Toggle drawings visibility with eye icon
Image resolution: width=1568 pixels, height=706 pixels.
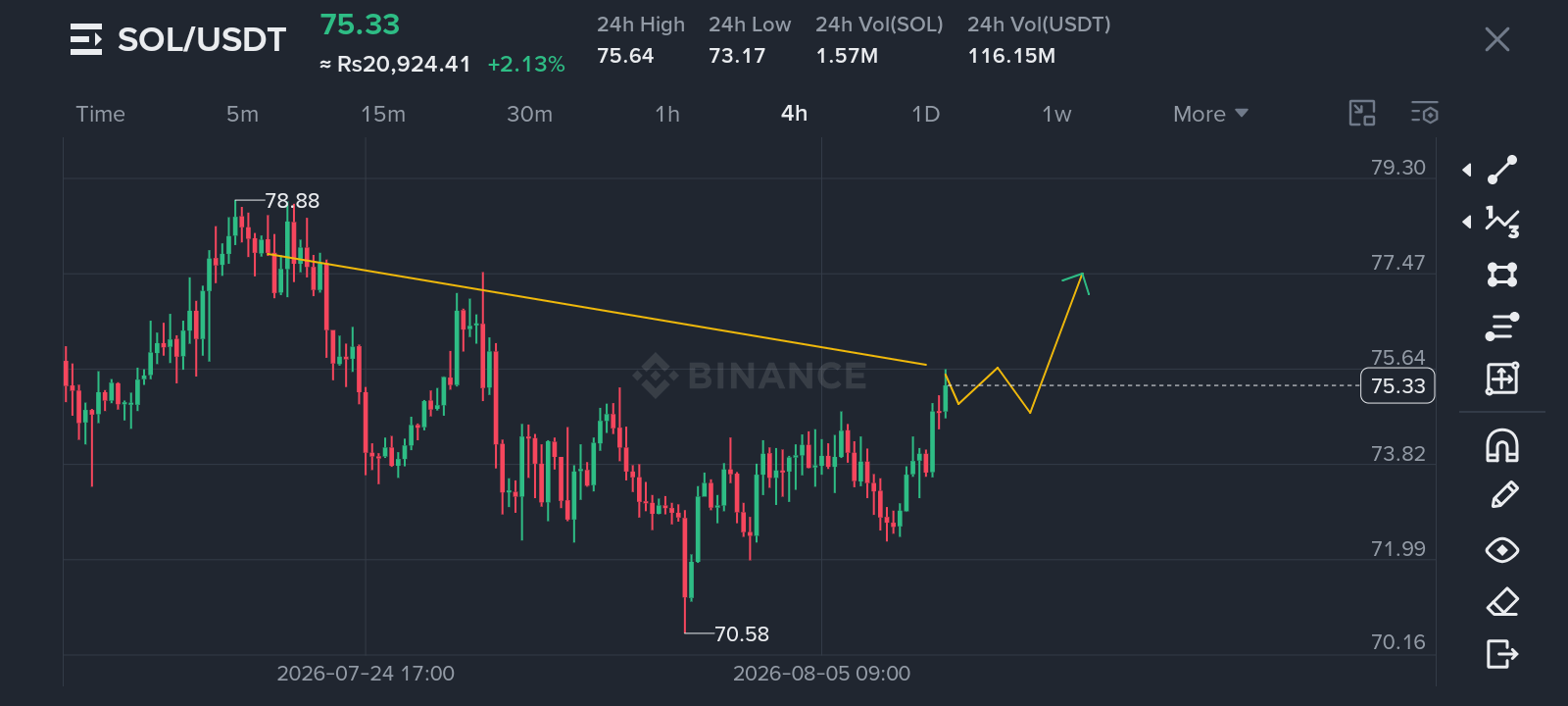1502,550
